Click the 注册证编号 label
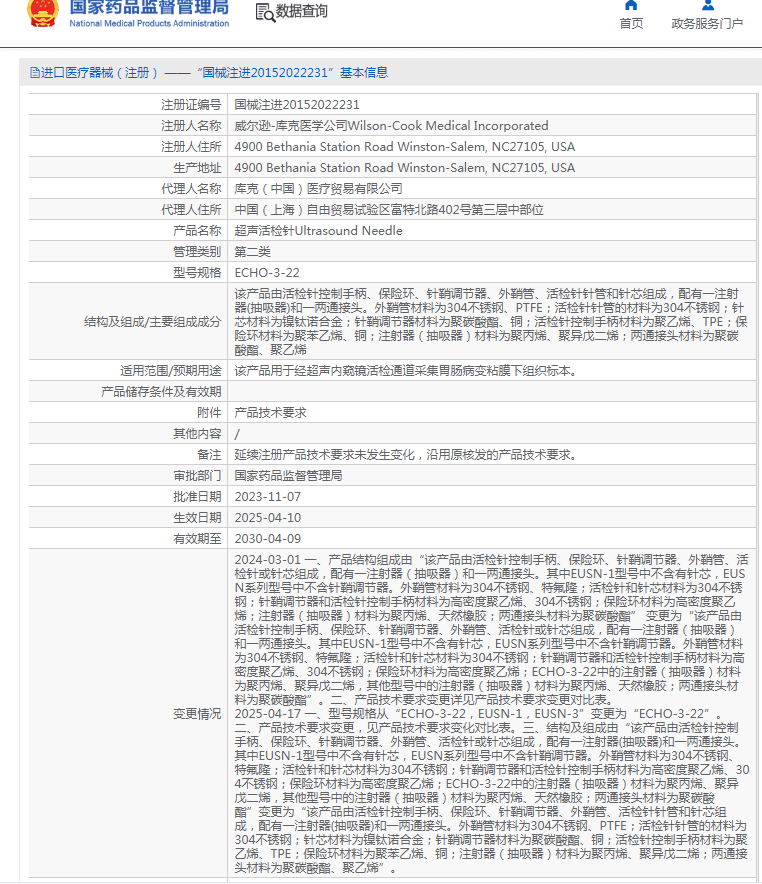 (190, 104)
